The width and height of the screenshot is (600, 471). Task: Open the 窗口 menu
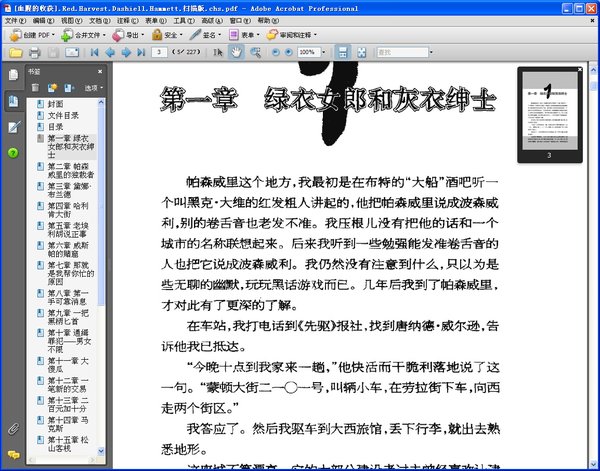click(x=240, y=21)
